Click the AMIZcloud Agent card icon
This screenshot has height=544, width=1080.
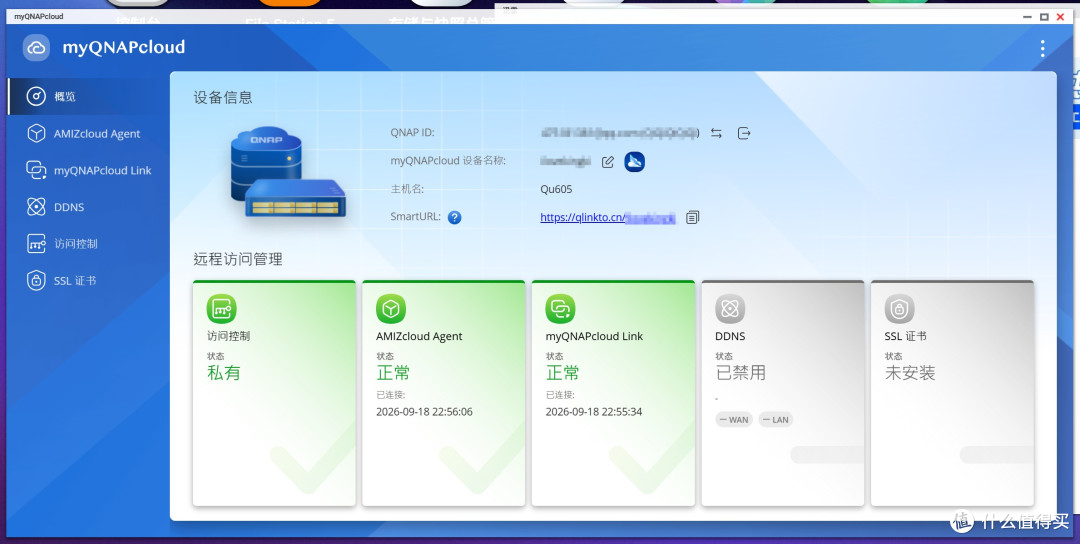pyautogui.click(x=391, y=309)
